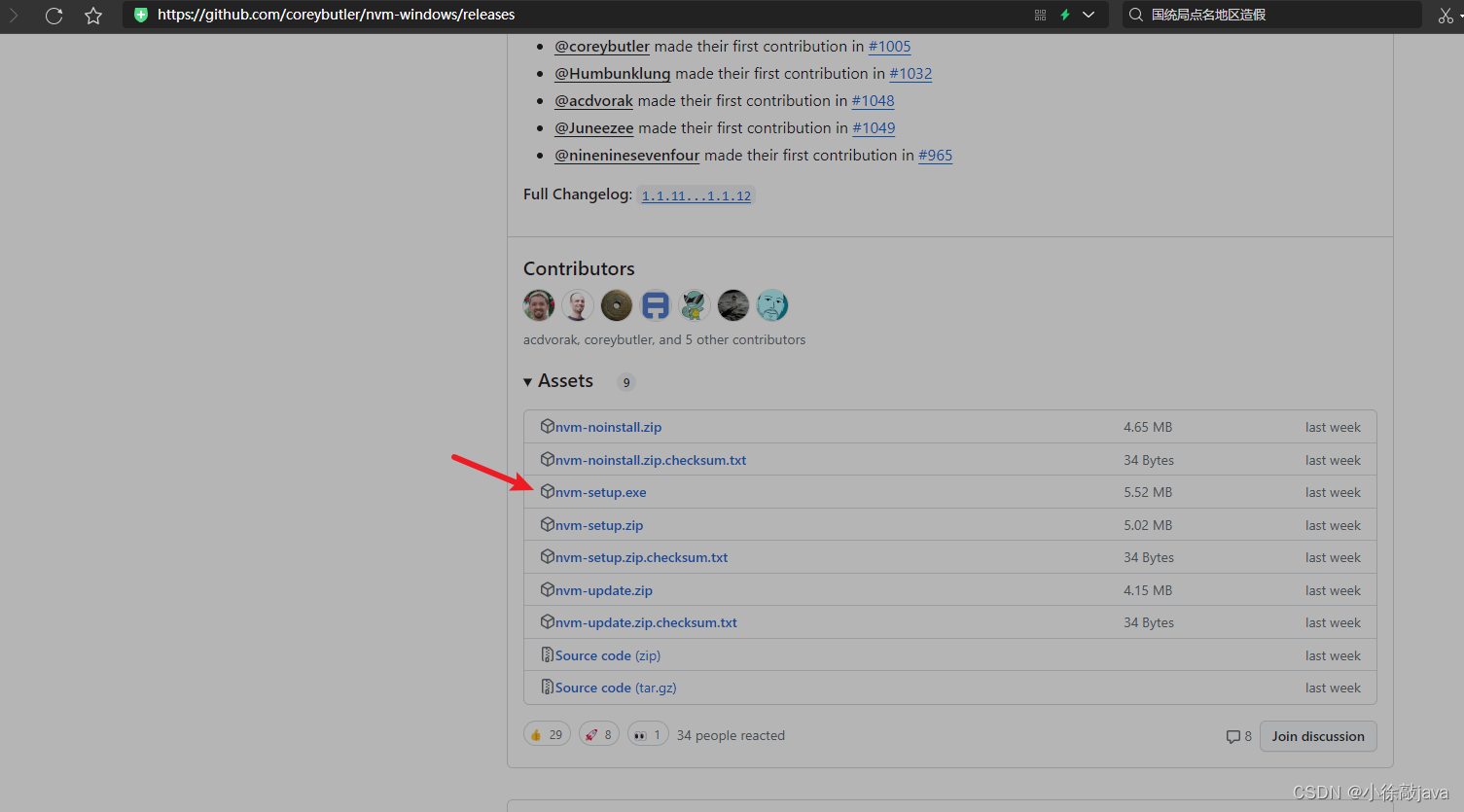Viewport: 1464px width, 812px height.
Task: Download Source code (zip)
Action: click(608, 655)
